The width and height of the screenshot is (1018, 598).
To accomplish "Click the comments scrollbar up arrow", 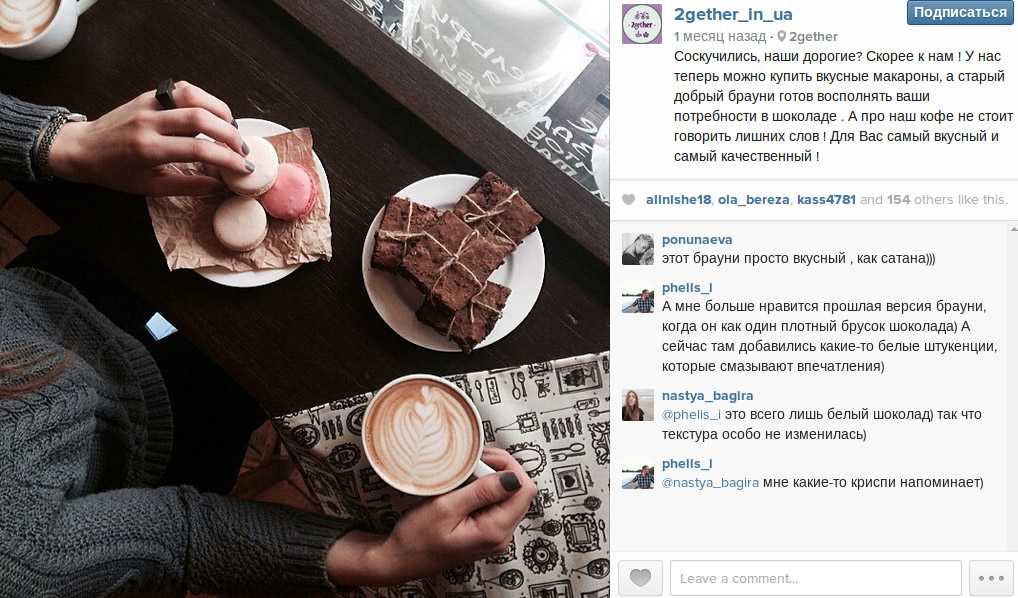I will click(x=1013, y=229).
